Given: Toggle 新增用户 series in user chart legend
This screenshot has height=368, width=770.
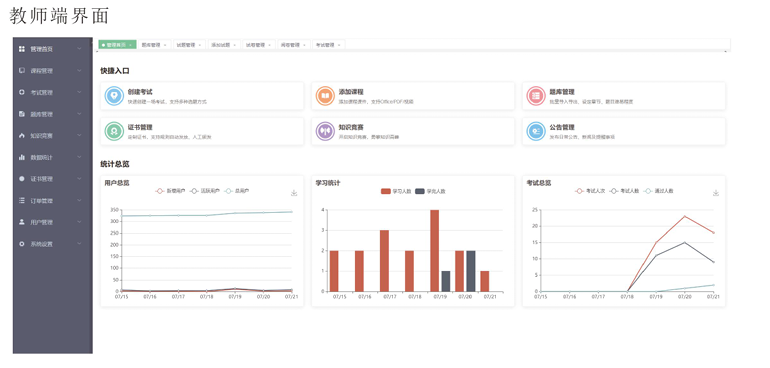Looking at the screenshot, I should click(170, 191).
